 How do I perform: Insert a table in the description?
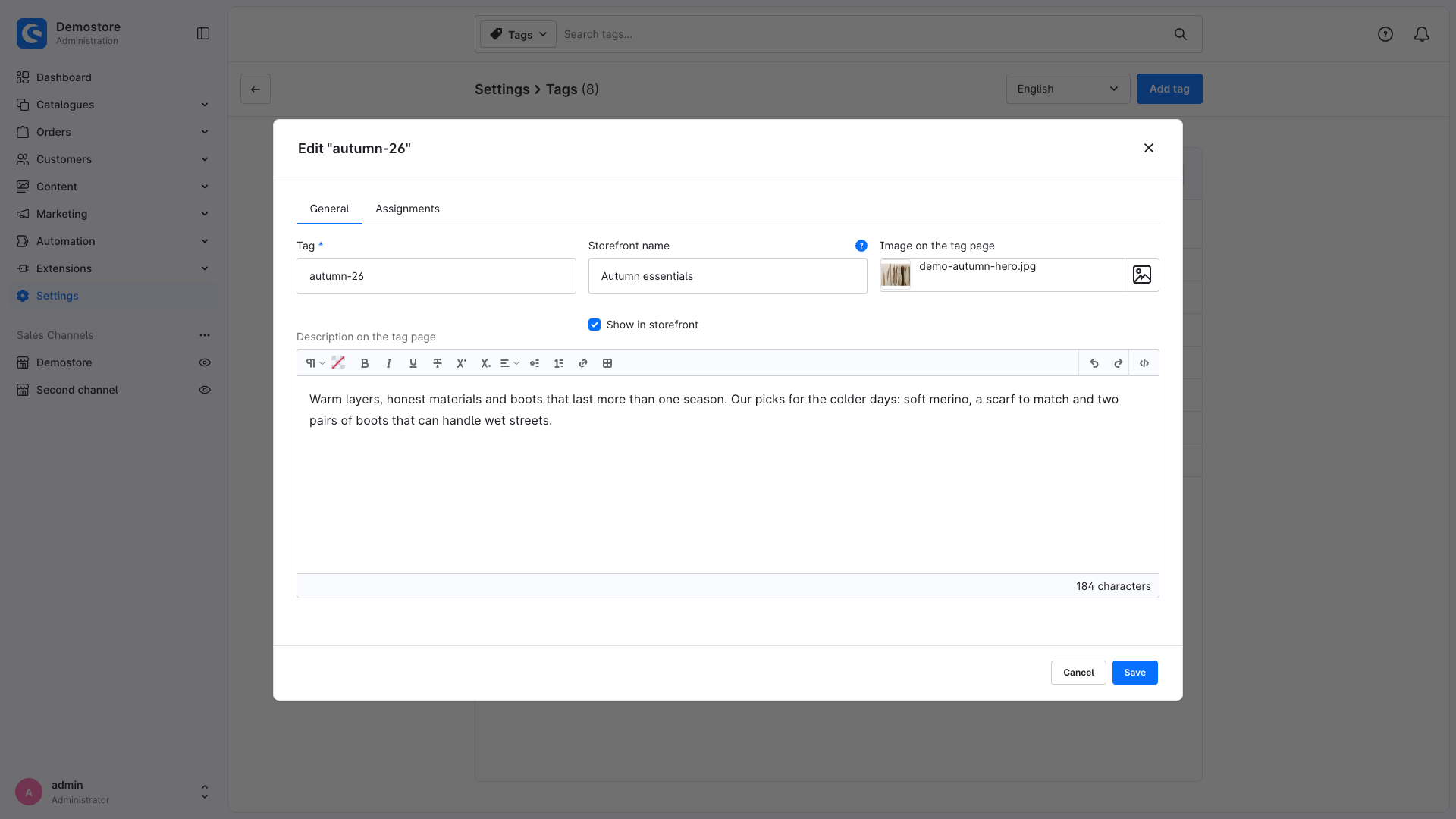[607, 363]
